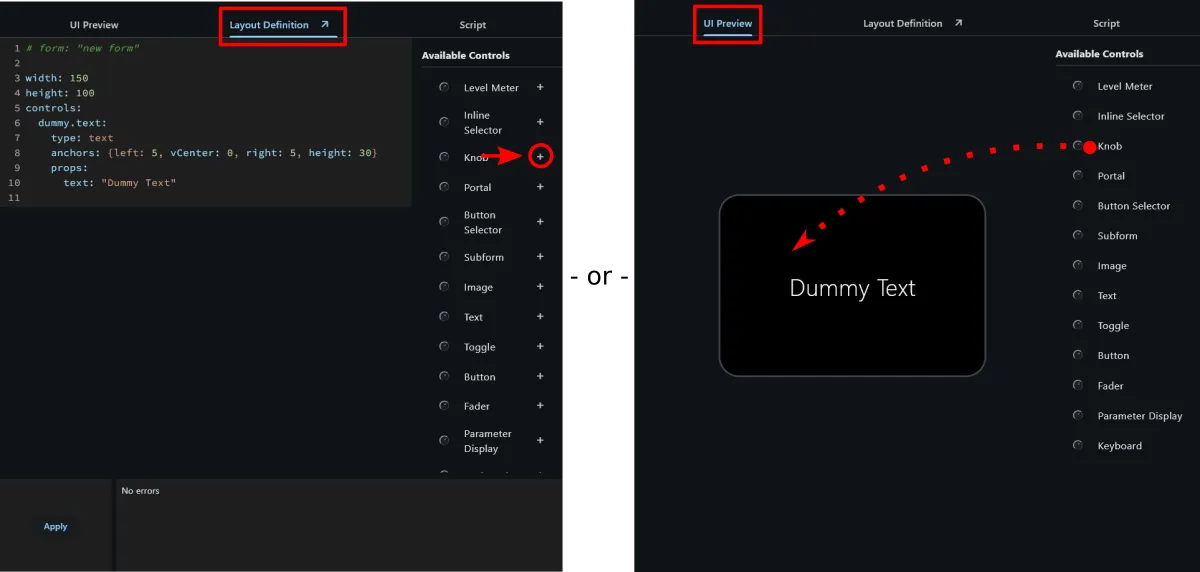The width and height of the screenshot is (1200, 572).
Task: Click the plus icon beside Subform
Action: [540, 257]
